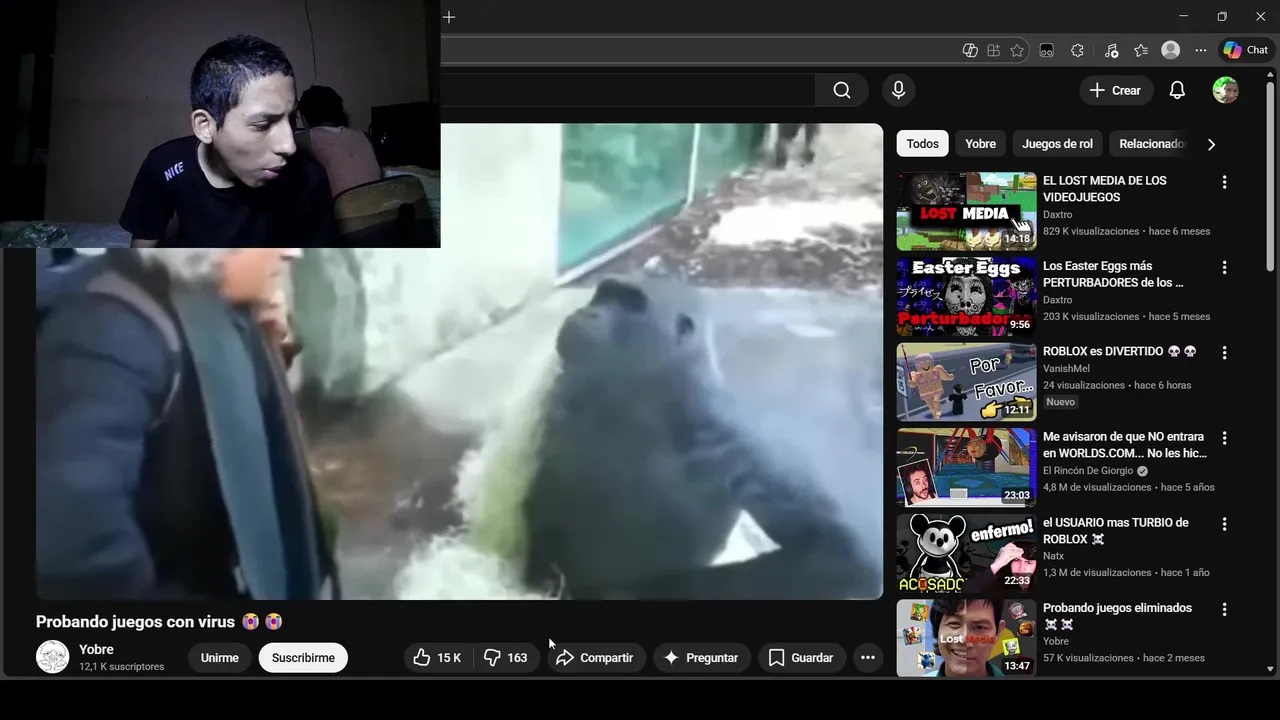Click the main video player

pyautogui.click(x=459, y=361)
